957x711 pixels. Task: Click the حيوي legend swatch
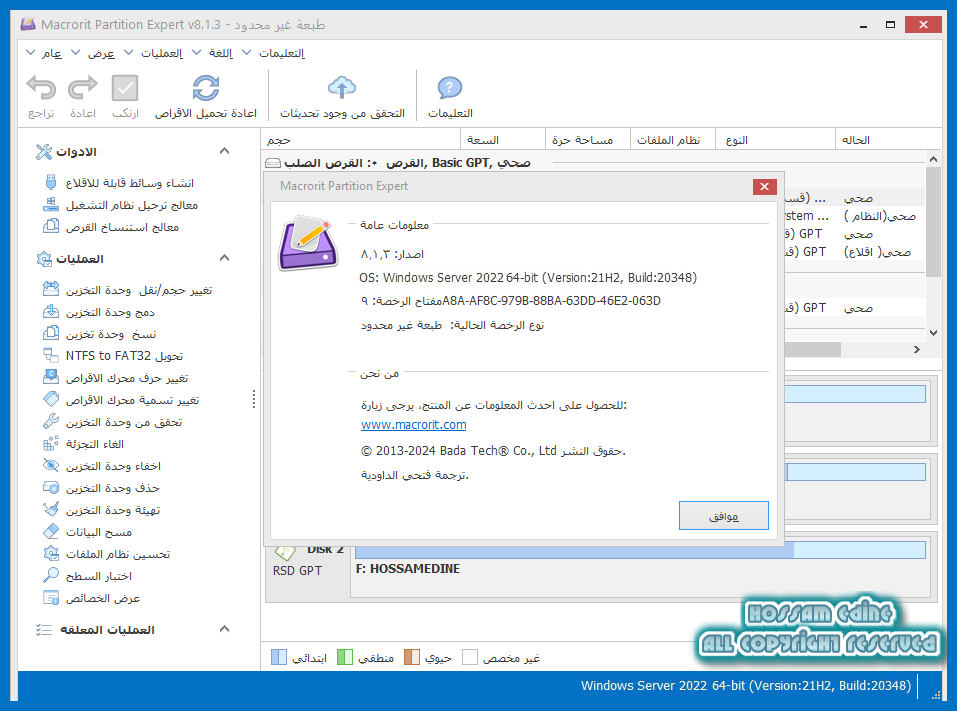[412, 657]
